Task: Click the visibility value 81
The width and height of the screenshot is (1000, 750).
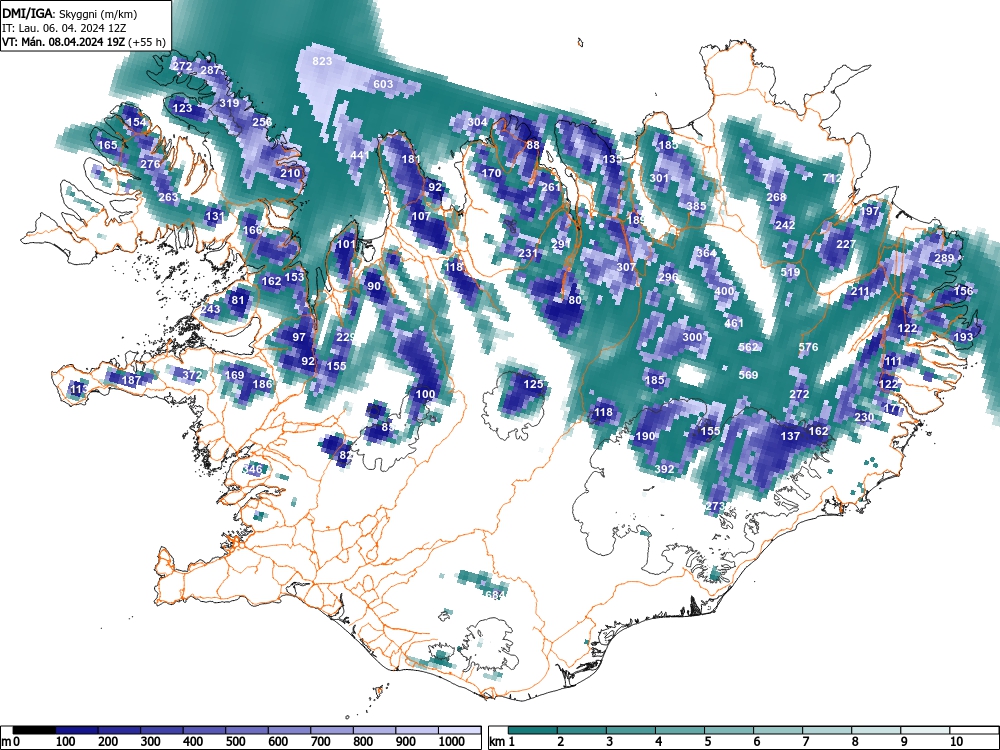Action: pyautogui.click(x=238, y=300)
